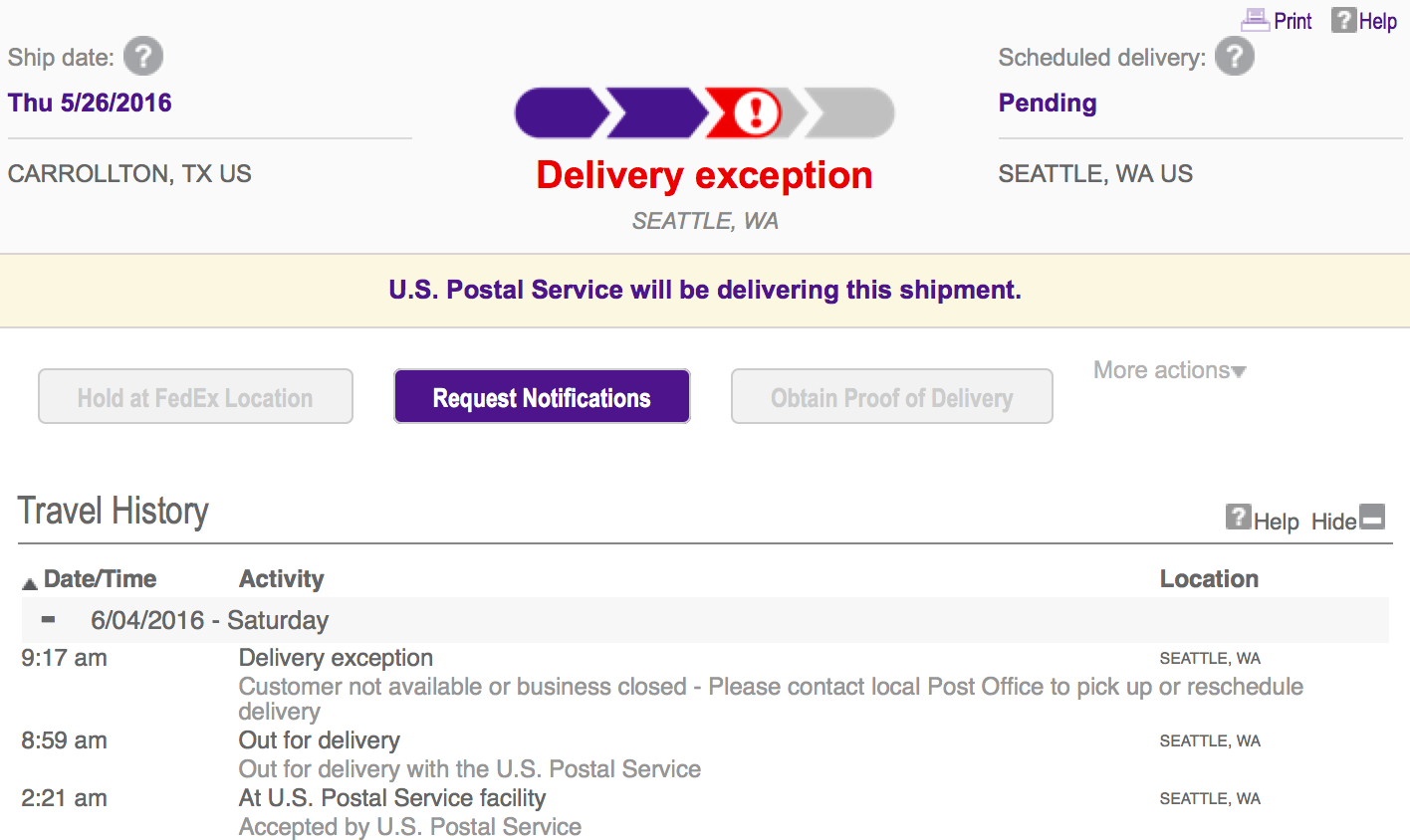
Task: Click the top Help question mark icon
Action: click(1343, 20)
